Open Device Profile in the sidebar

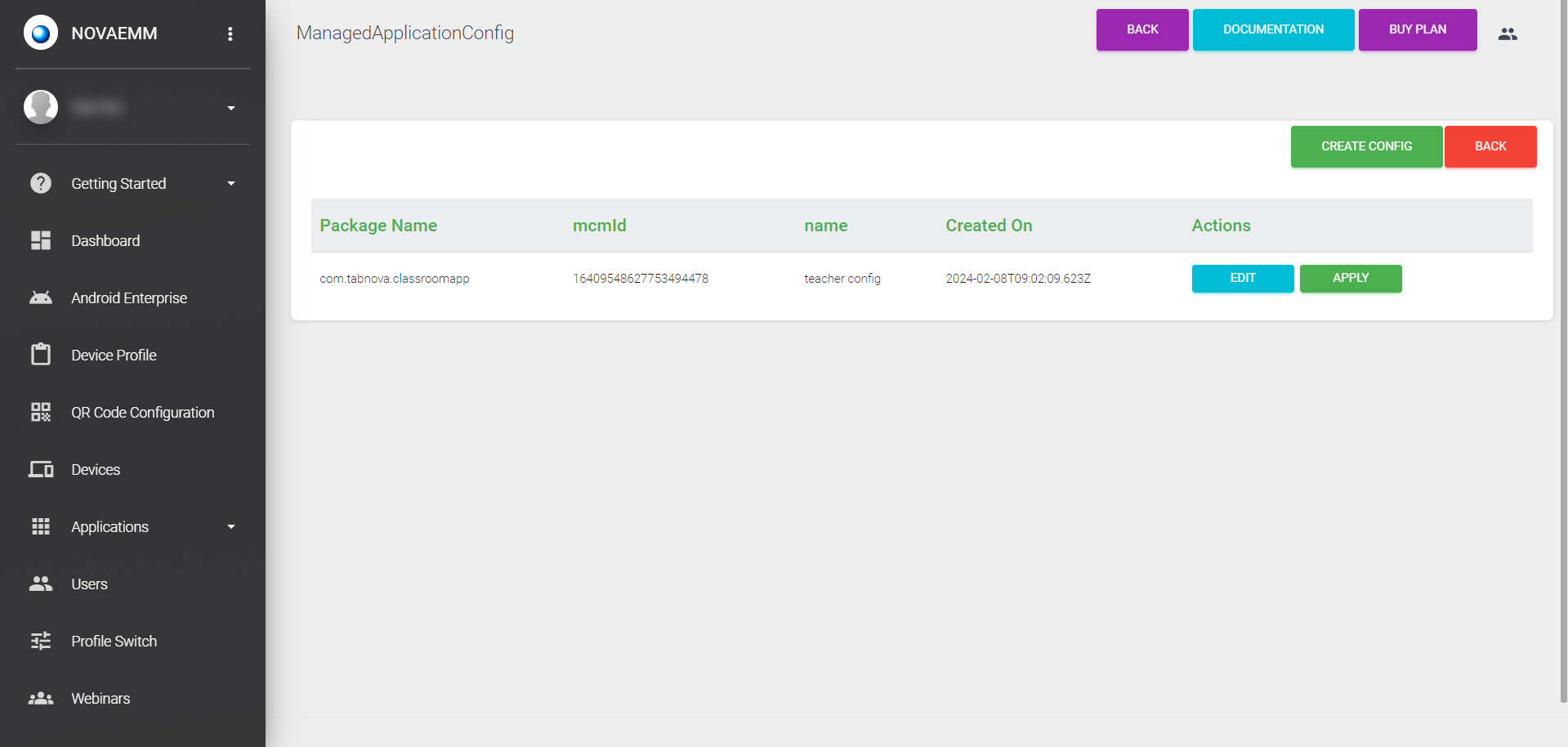coord(114,356)
